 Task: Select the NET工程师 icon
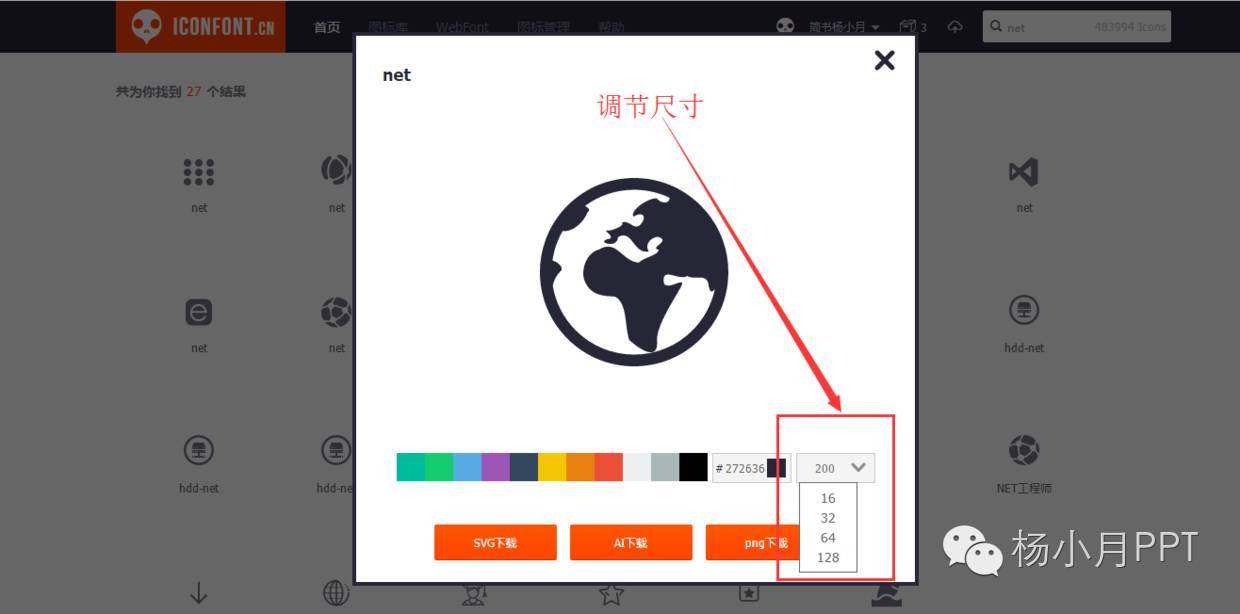1023,451
